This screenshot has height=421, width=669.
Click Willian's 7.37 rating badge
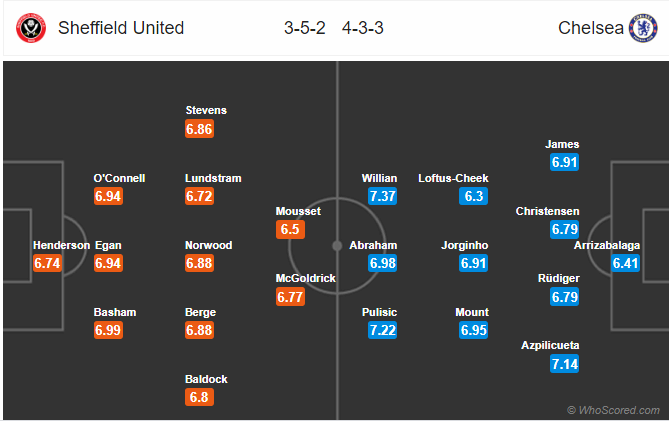point(383,196)
